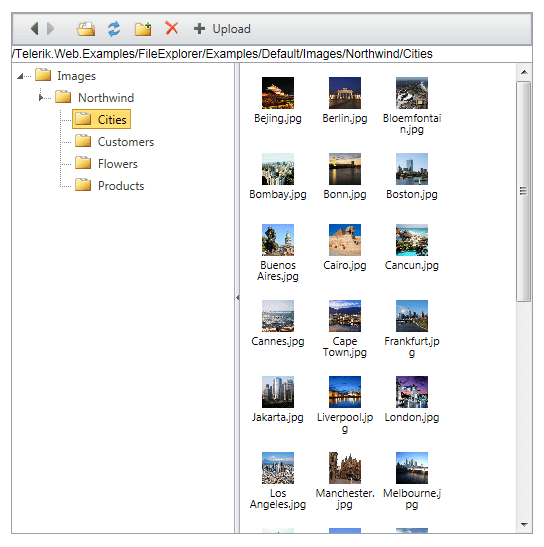Select the Buenos Aires.jpg thumbnail
The height and width of the screenshot is (547, 544).
[x=278, y=240]
